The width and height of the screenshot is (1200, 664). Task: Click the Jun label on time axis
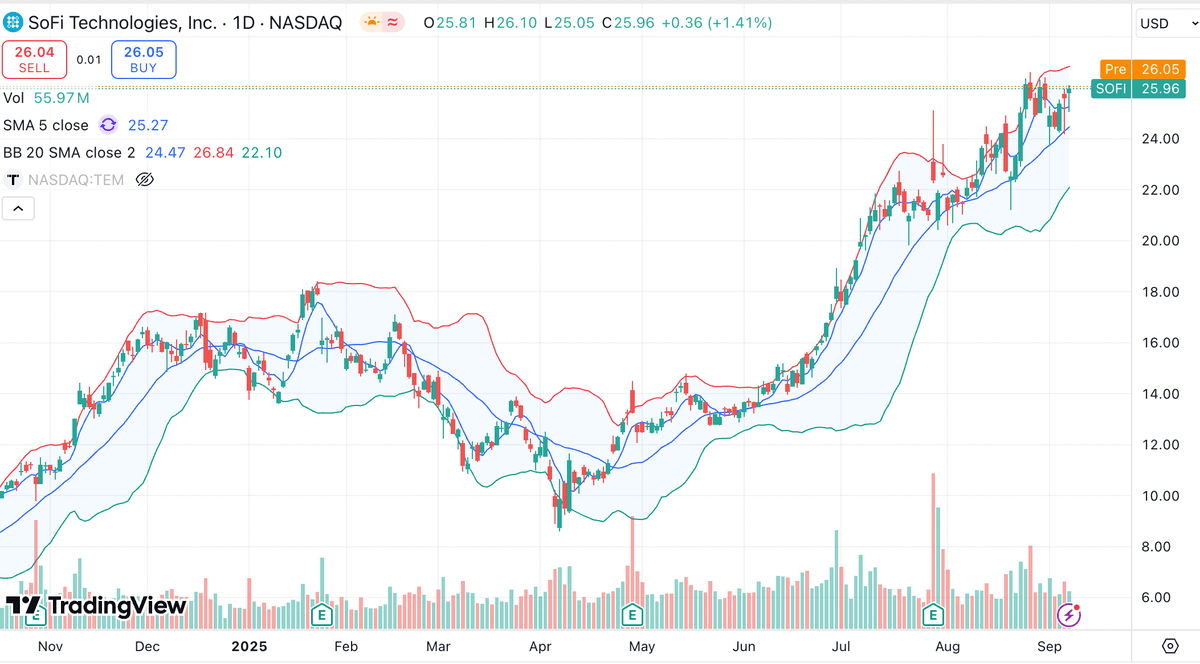pos(744,647)
